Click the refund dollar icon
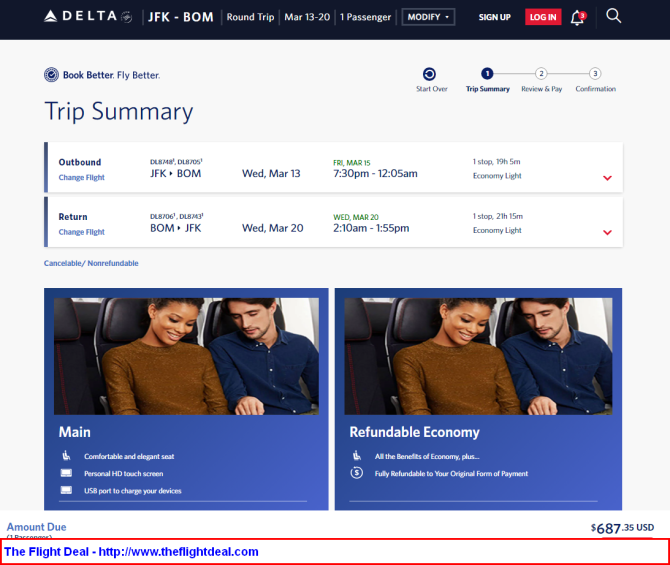670x565 pixels. 356,473
